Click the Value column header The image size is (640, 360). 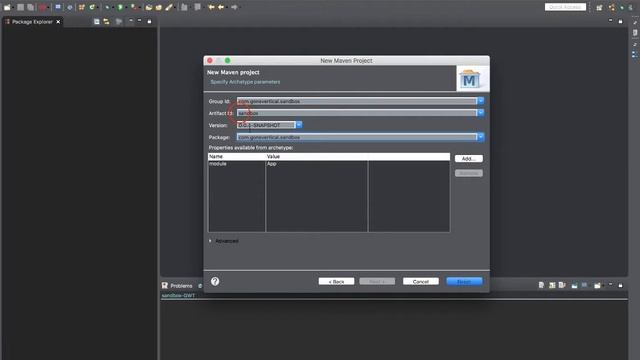[x=316, y=156]
